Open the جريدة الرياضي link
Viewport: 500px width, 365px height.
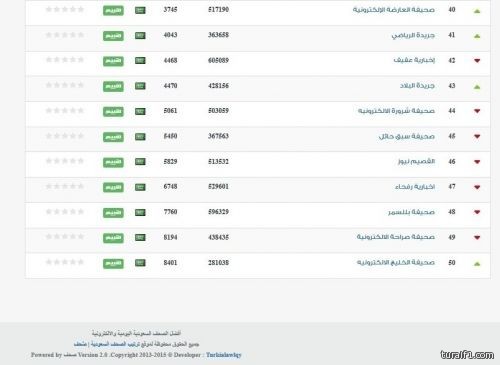pyautogui.click(x=413, y=35)
